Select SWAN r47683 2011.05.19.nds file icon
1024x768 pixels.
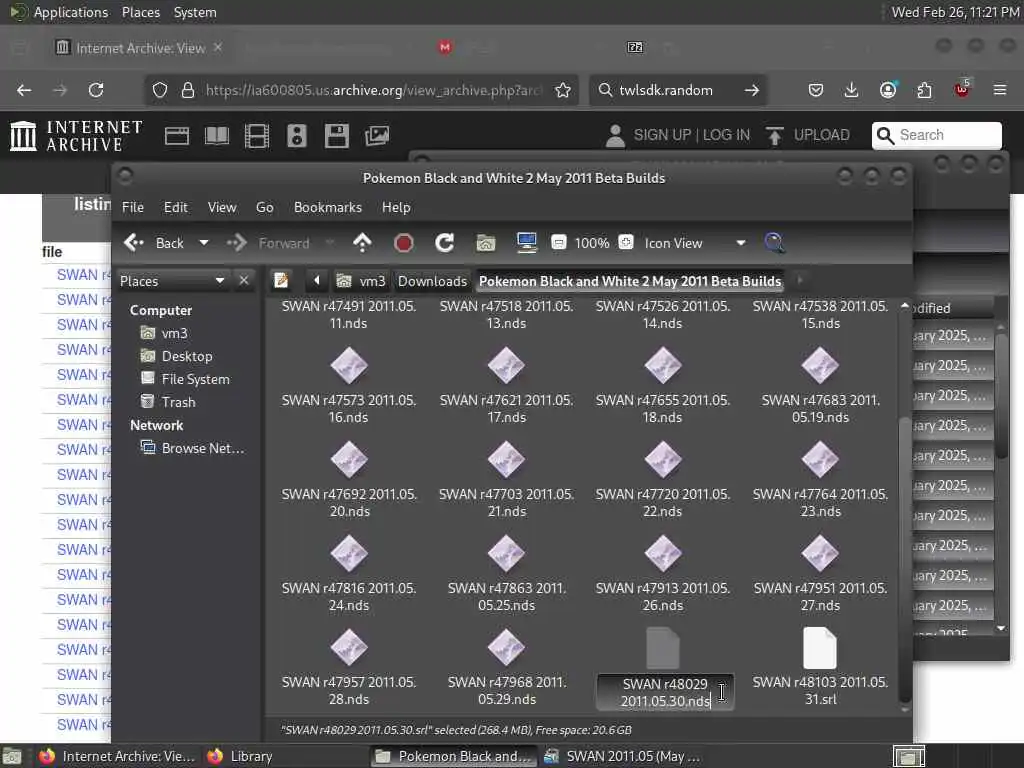pos(820,366)
